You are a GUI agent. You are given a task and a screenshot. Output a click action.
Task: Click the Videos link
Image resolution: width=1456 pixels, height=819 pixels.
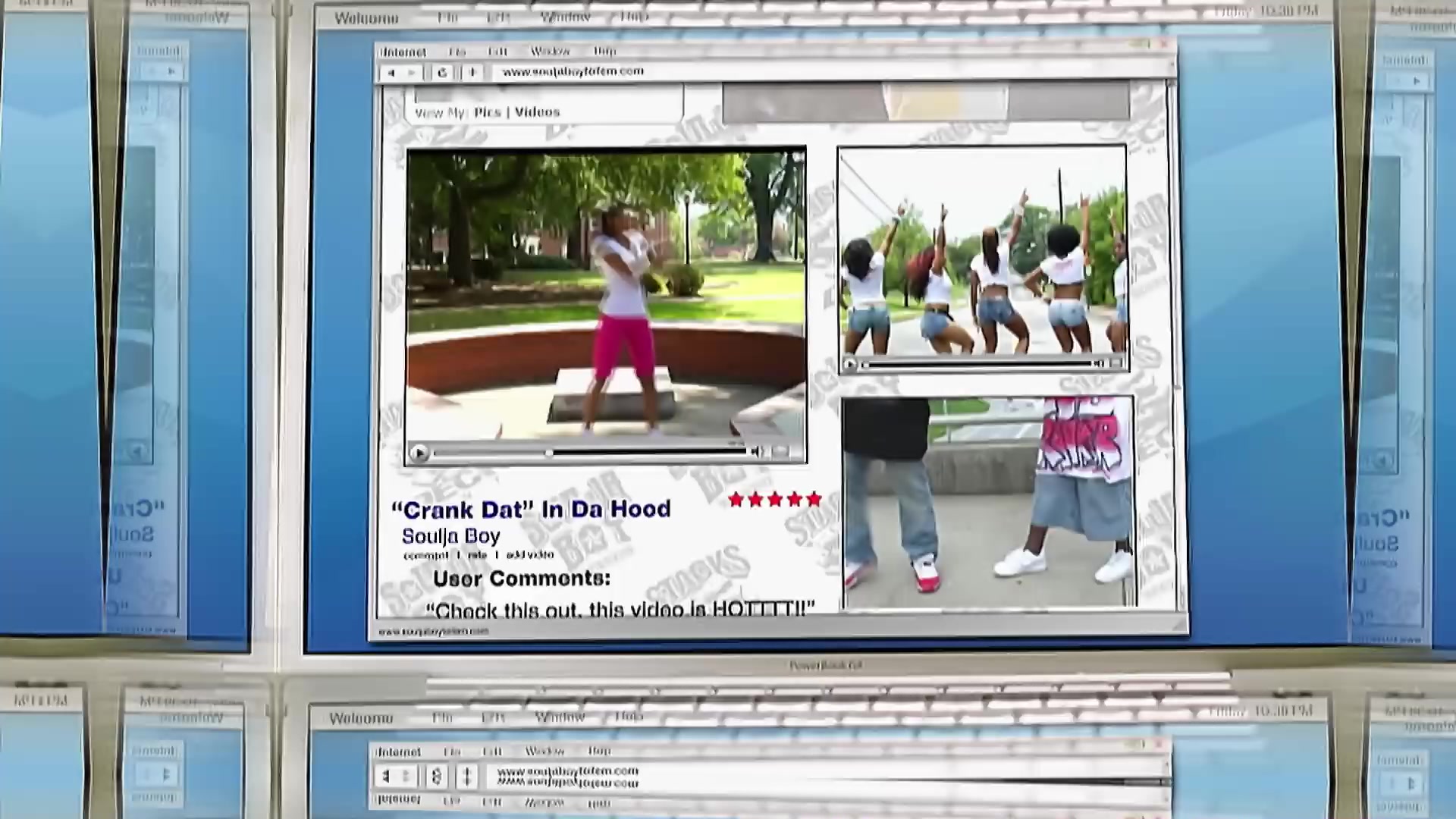[537, 112]
